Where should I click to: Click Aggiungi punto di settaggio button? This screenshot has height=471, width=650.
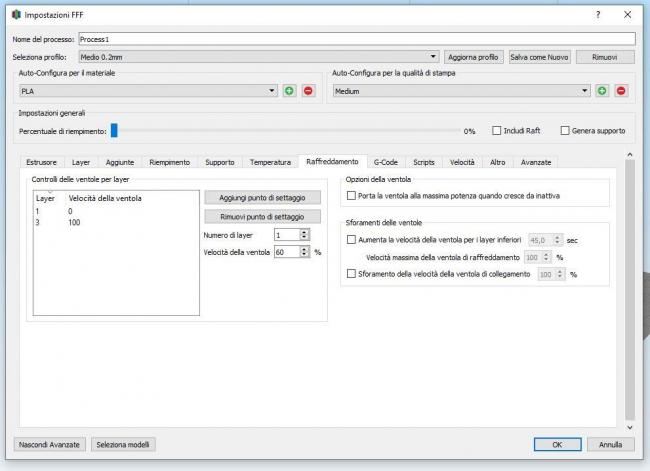click(x=263, y=197)
